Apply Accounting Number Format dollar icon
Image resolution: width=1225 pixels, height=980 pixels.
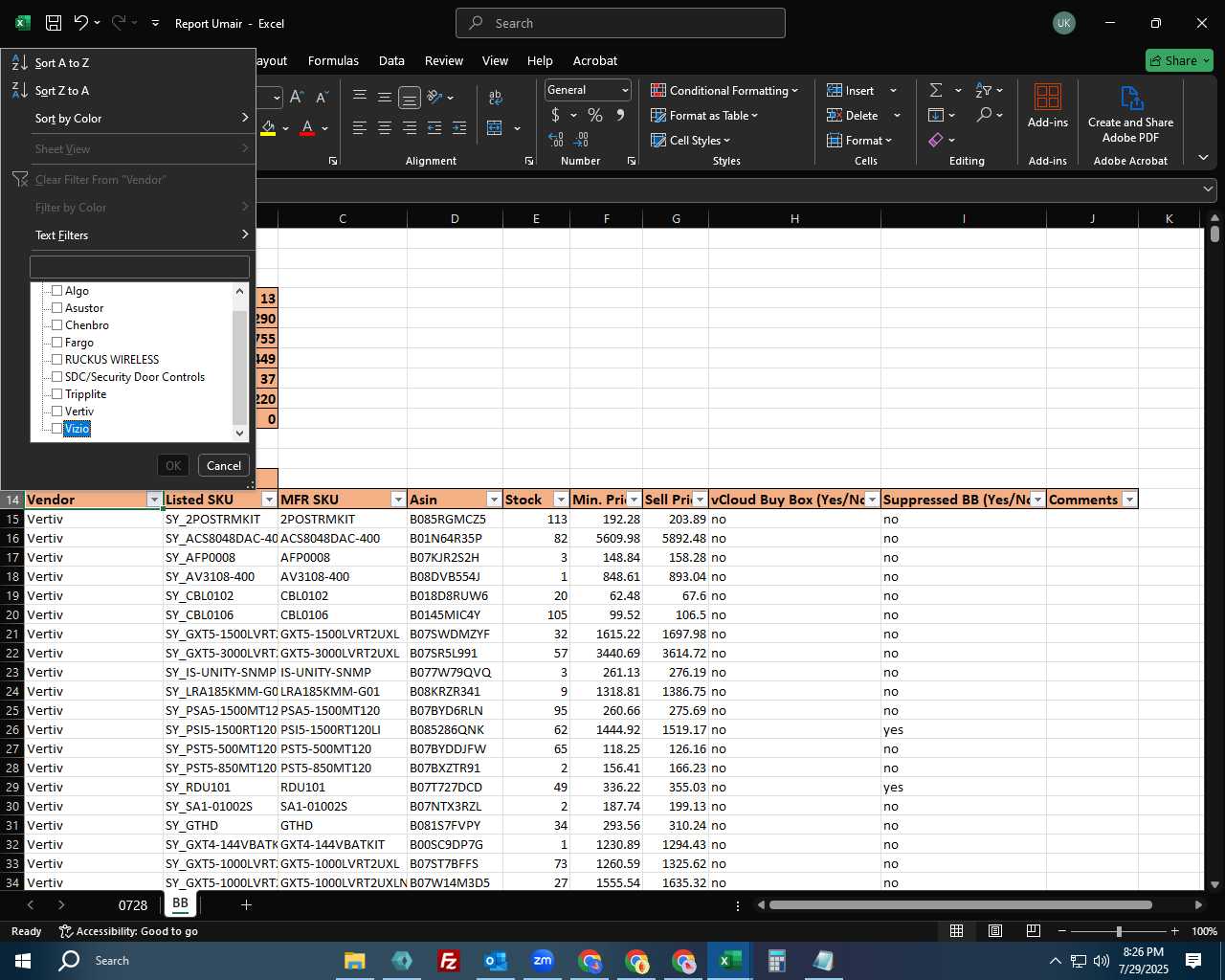(x=555, y=115)
